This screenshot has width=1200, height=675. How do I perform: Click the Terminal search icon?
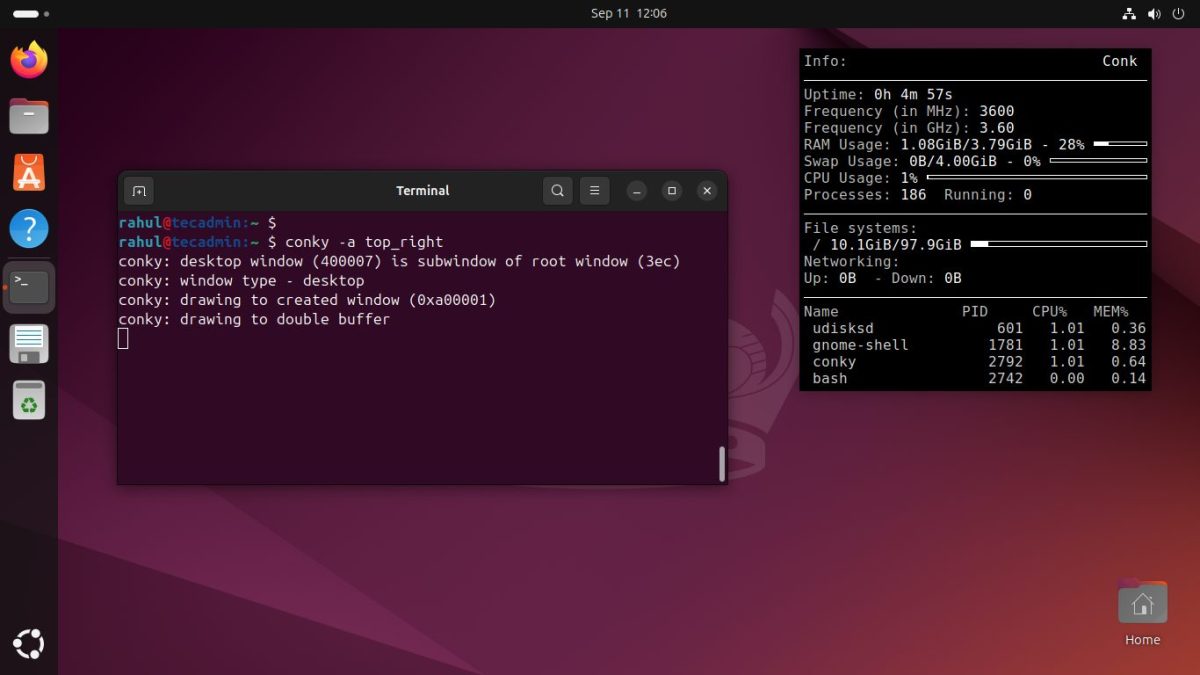pyautogui.click(x=558, y=191)
